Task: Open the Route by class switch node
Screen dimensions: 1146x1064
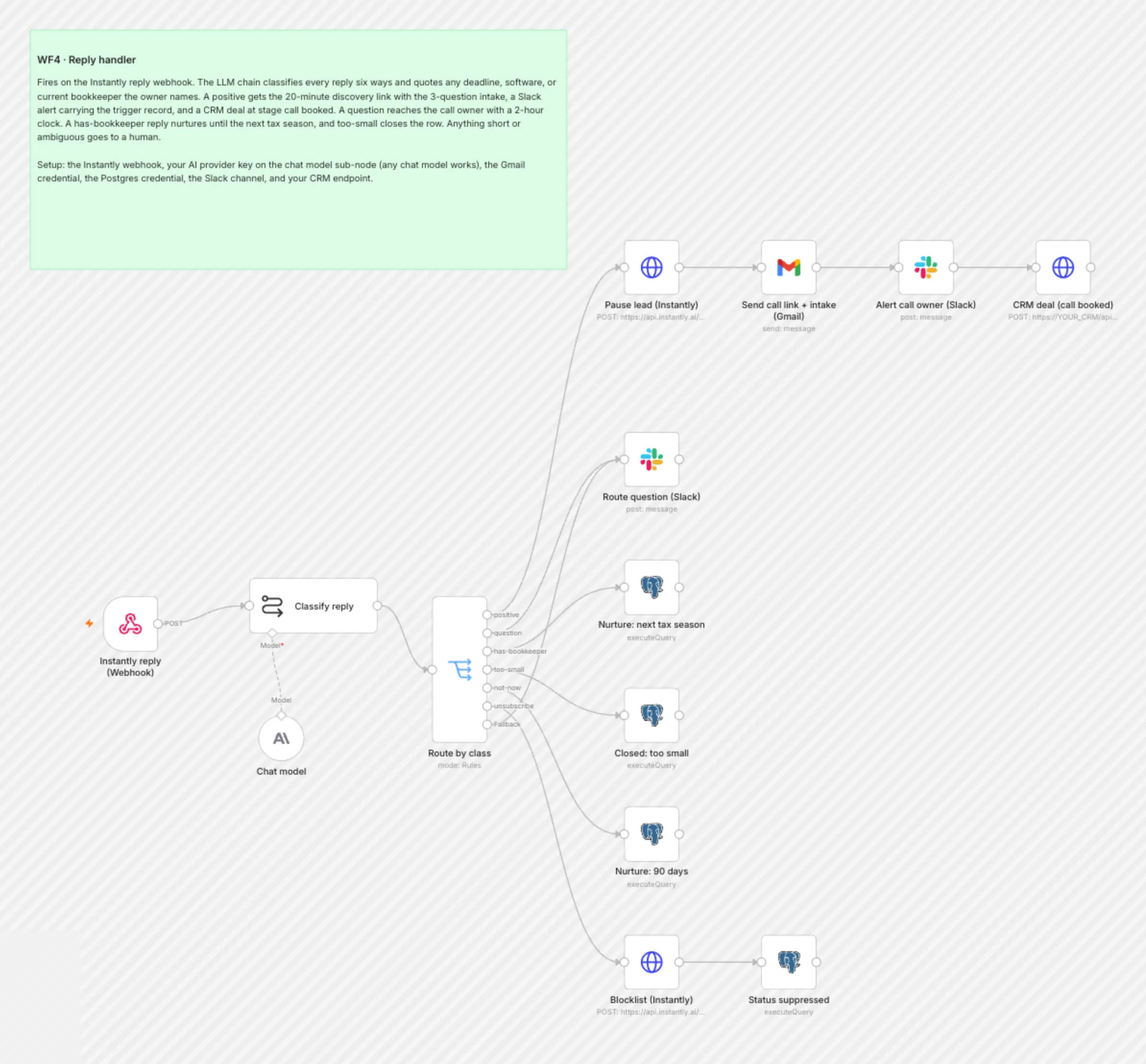Action: point(459,669)
